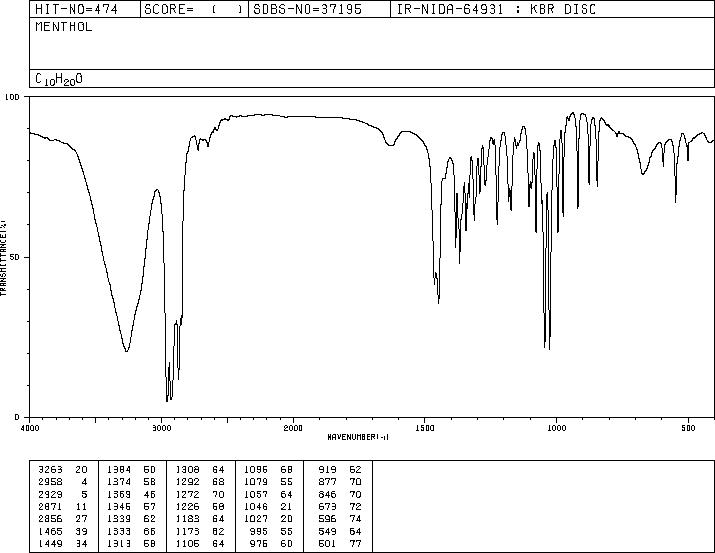Select peak value 1057 in the table
Viewport: 715px width, 553px height.
256,494
